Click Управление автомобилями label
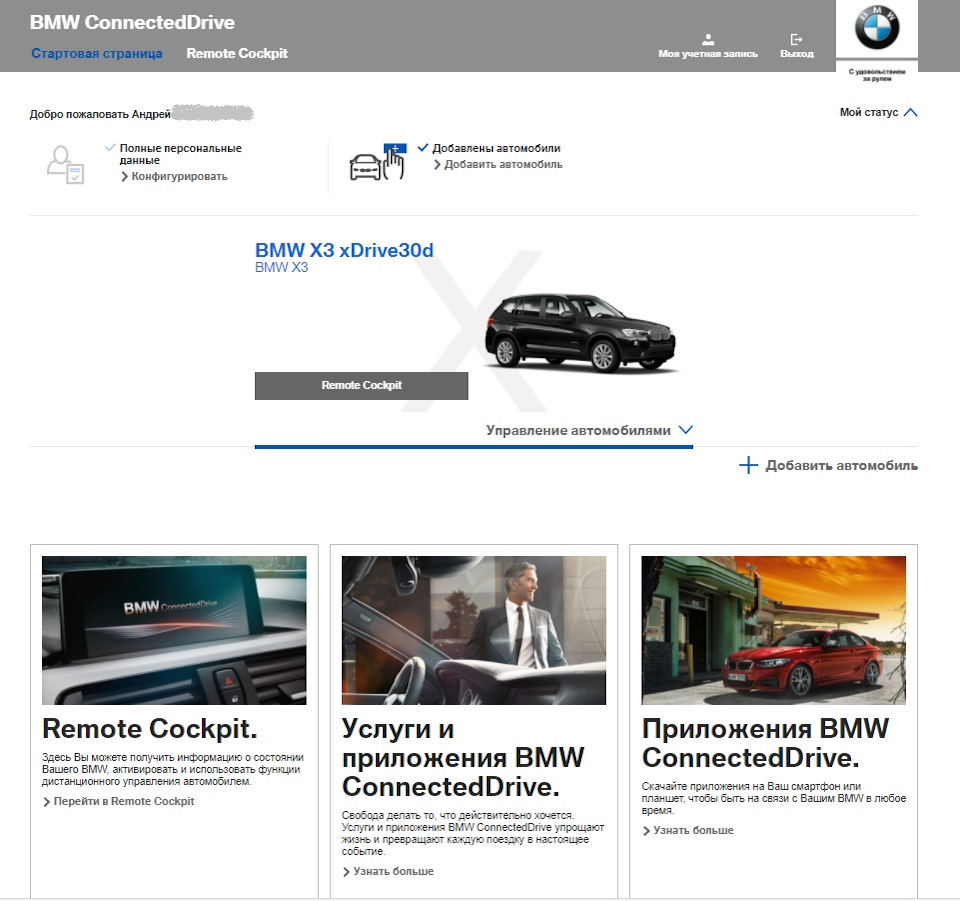960x901 pixels. click(x=578, y=430)
